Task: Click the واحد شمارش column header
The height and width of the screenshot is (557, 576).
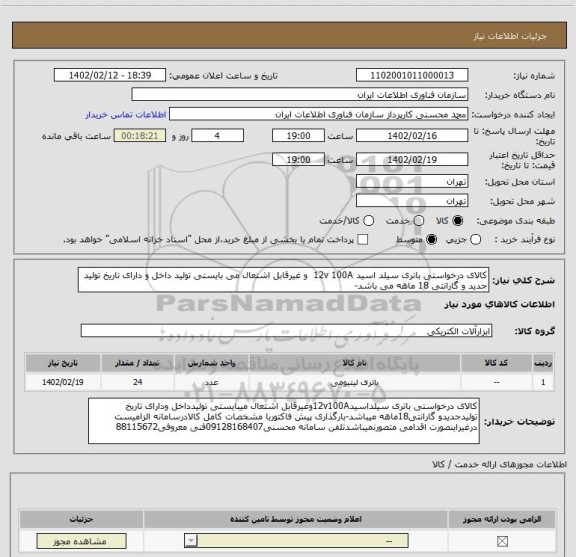Action: (212, 363)
